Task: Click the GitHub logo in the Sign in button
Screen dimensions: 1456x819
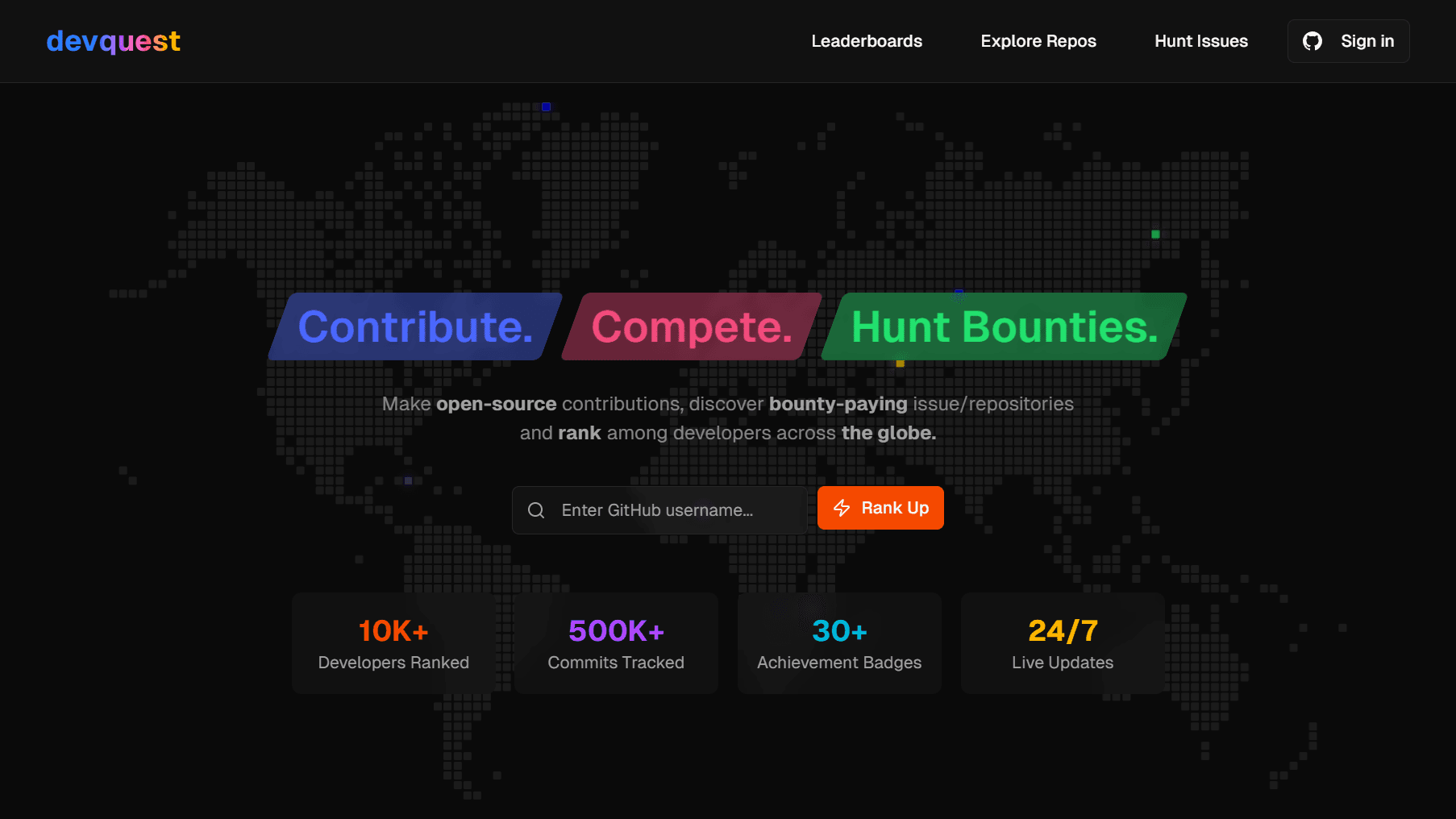Action: click(1312, 40)
